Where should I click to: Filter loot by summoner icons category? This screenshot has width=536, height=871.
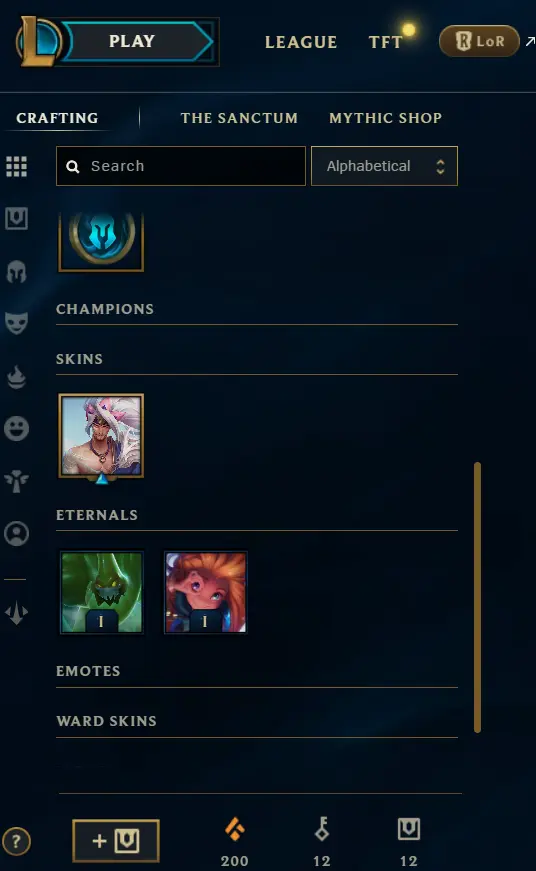[17, 533]
